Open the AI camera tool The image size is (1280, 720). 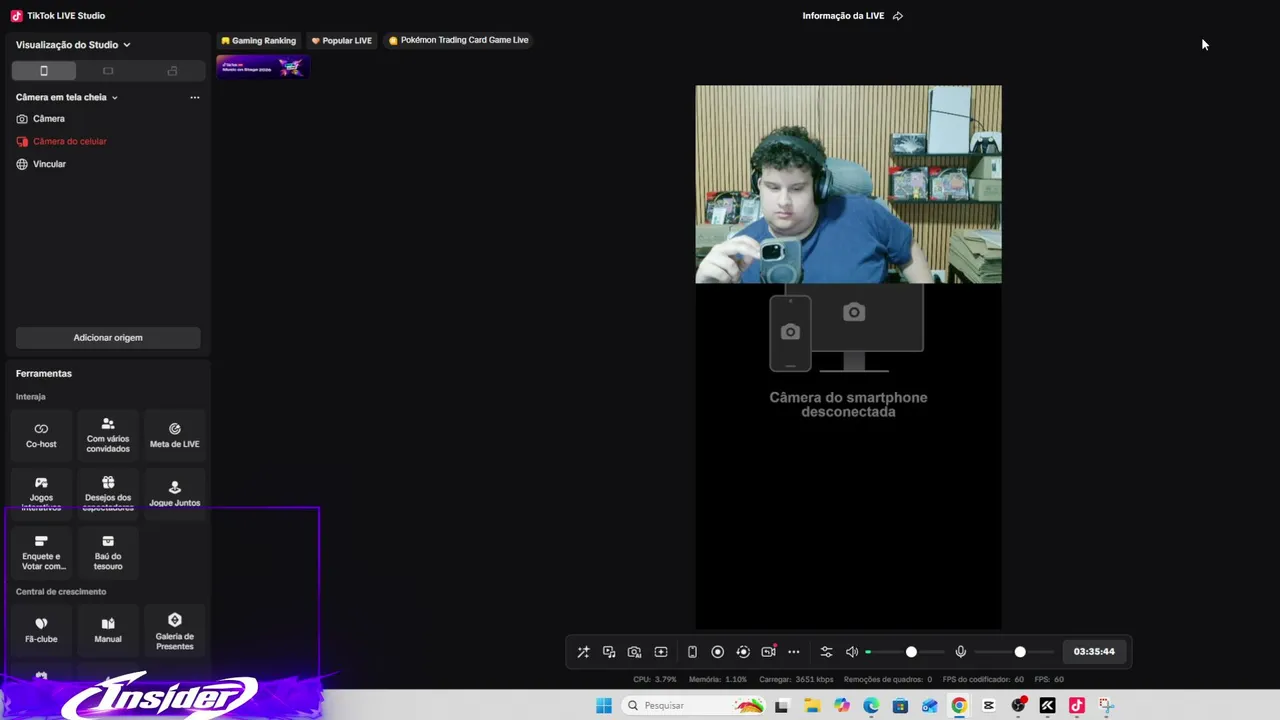point(634,652)
